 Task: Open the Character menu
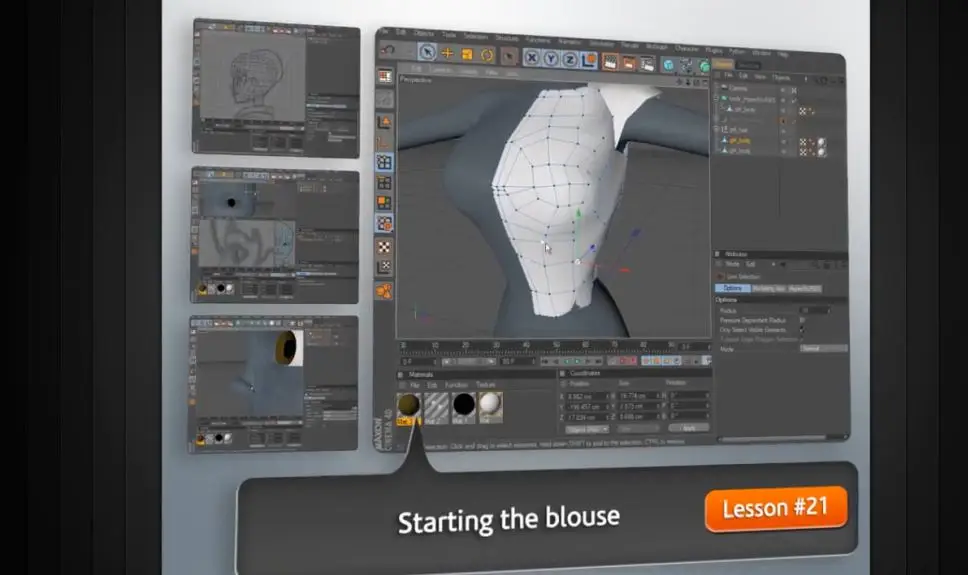click(x=686, y=48)
